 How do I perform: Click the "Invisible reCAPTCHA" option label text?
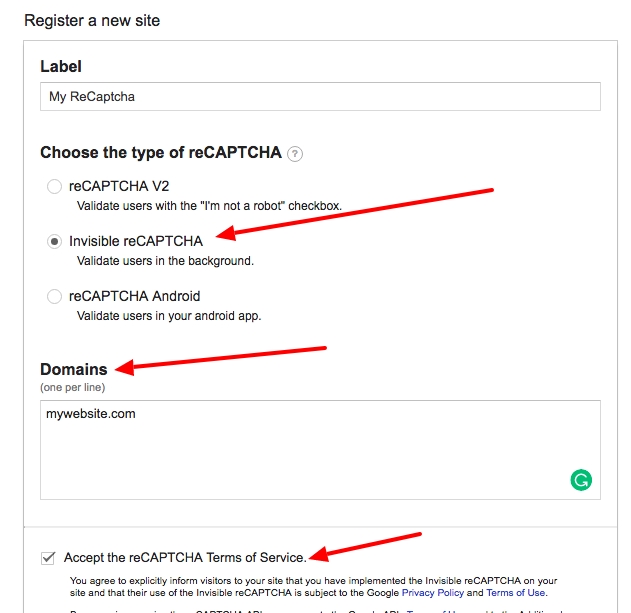pyautogui.click(x=136, y=241)
